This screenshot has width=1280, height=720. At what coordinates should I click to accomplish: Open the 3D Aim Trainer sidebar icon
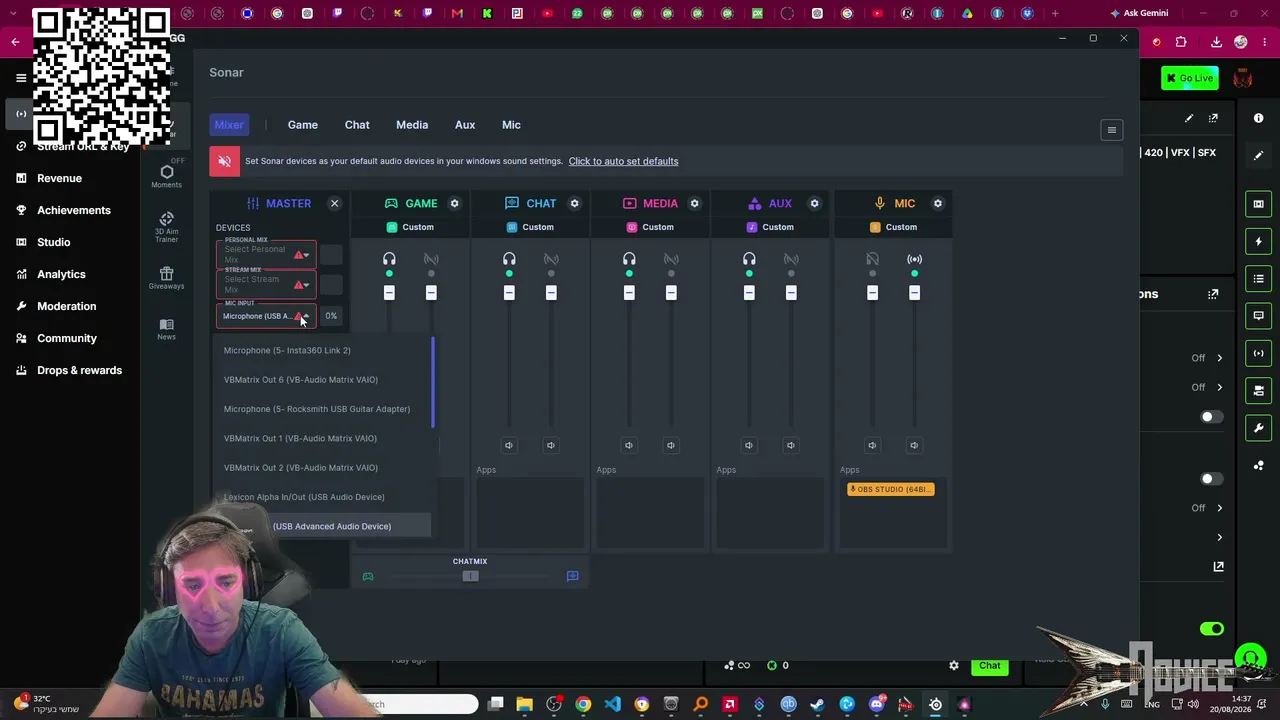coord(166,227)
